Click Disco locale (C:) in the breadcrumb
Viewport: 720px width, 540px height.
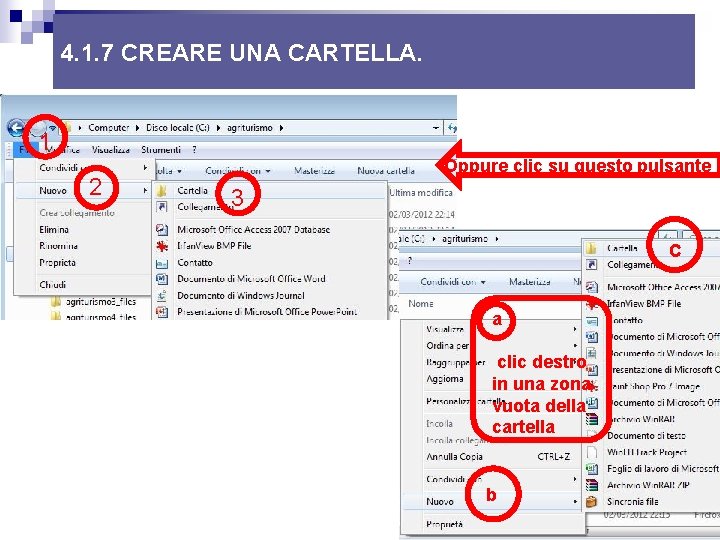pyautogui.click(x=177, y=128)
